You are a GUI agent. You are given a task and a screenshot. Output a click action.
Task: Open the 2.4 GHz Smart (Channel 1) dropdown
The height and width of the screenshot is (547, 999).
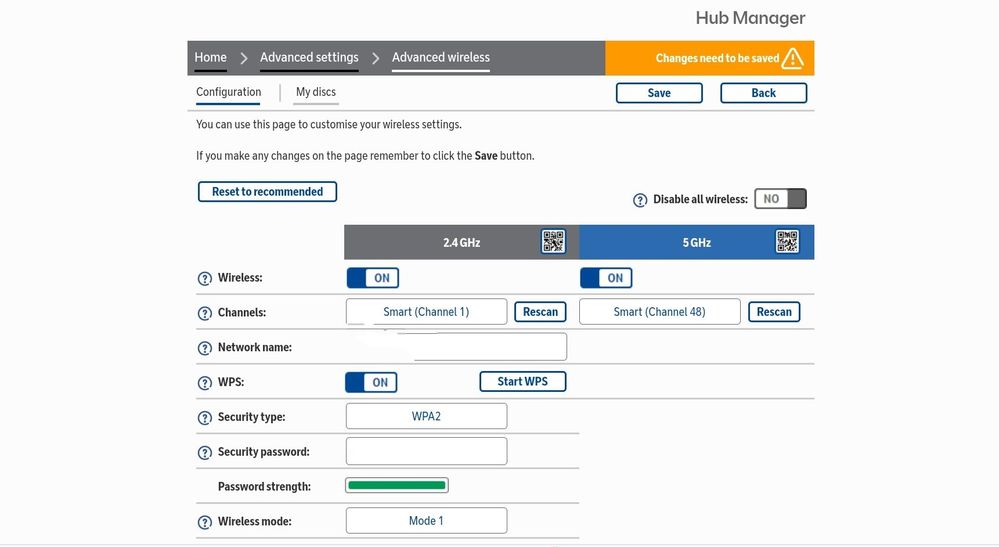426,312
